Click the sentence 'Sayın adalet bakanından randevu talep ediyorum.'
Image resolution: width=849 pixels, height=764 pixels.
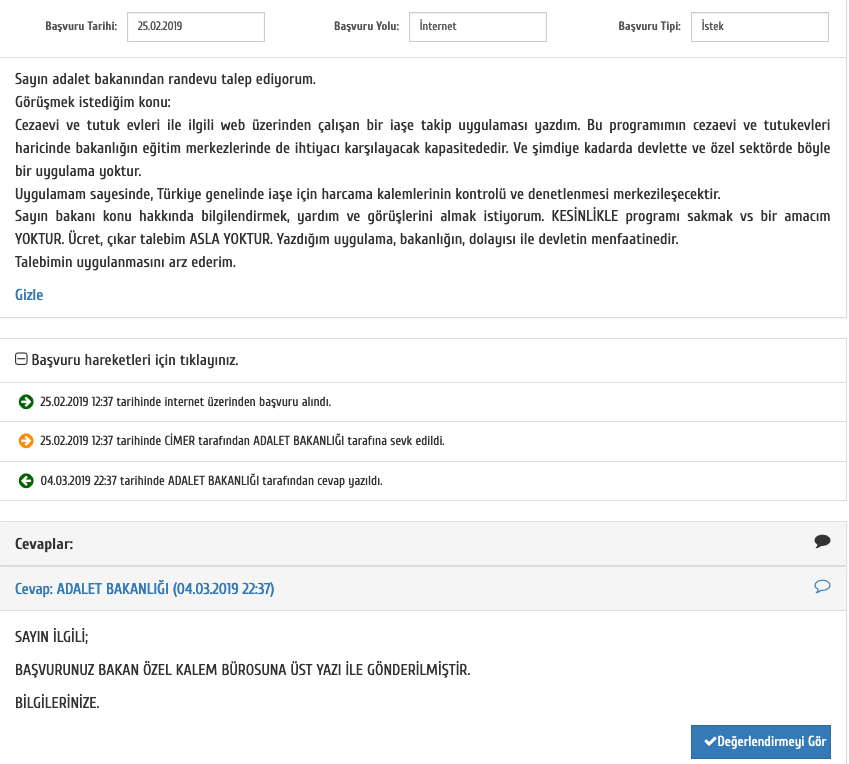pos(165,79)
